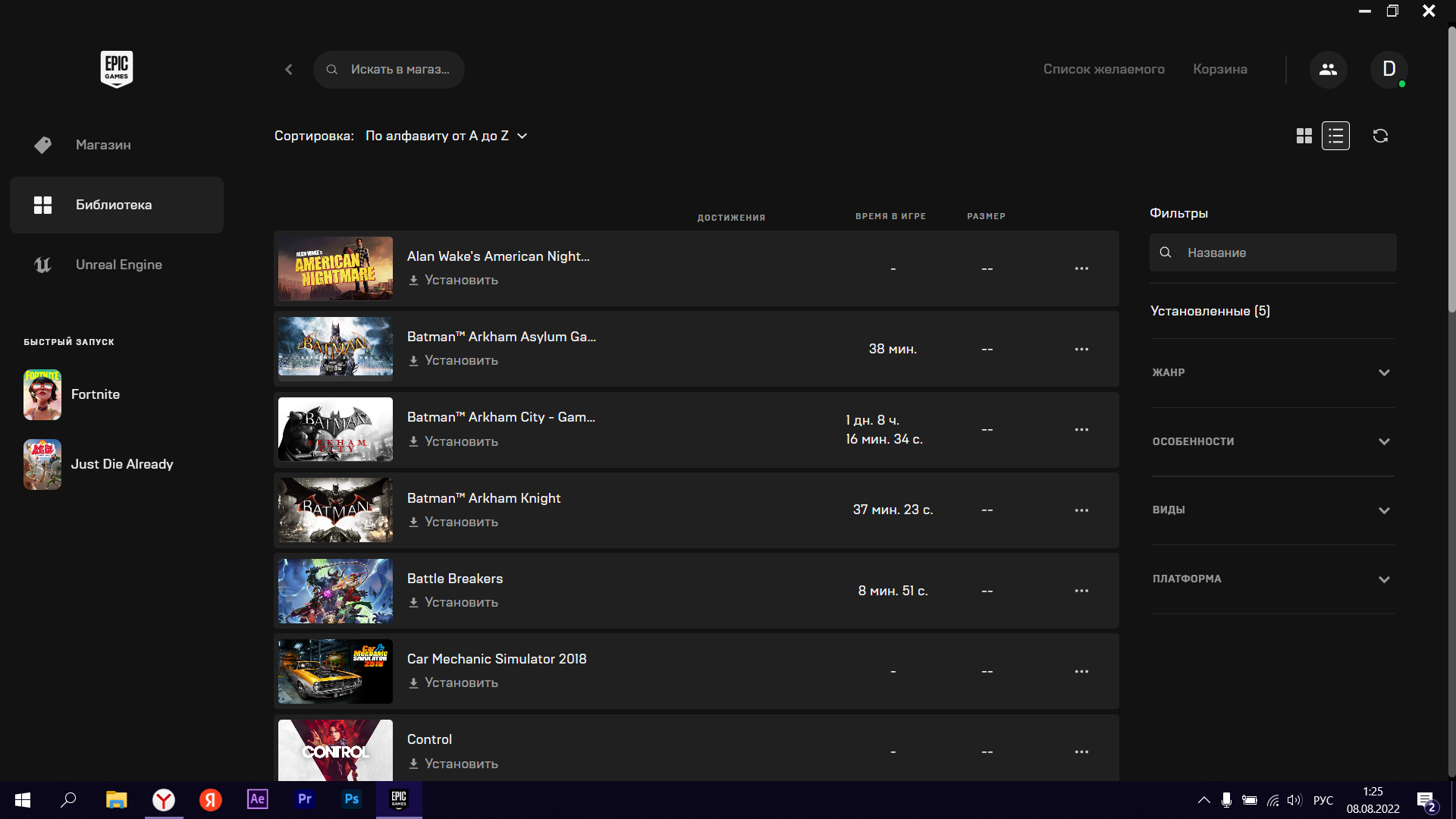1456x819 pixels.
Task: Launch Just Die Already from quick launch
Action: click(x=99, y=464)
